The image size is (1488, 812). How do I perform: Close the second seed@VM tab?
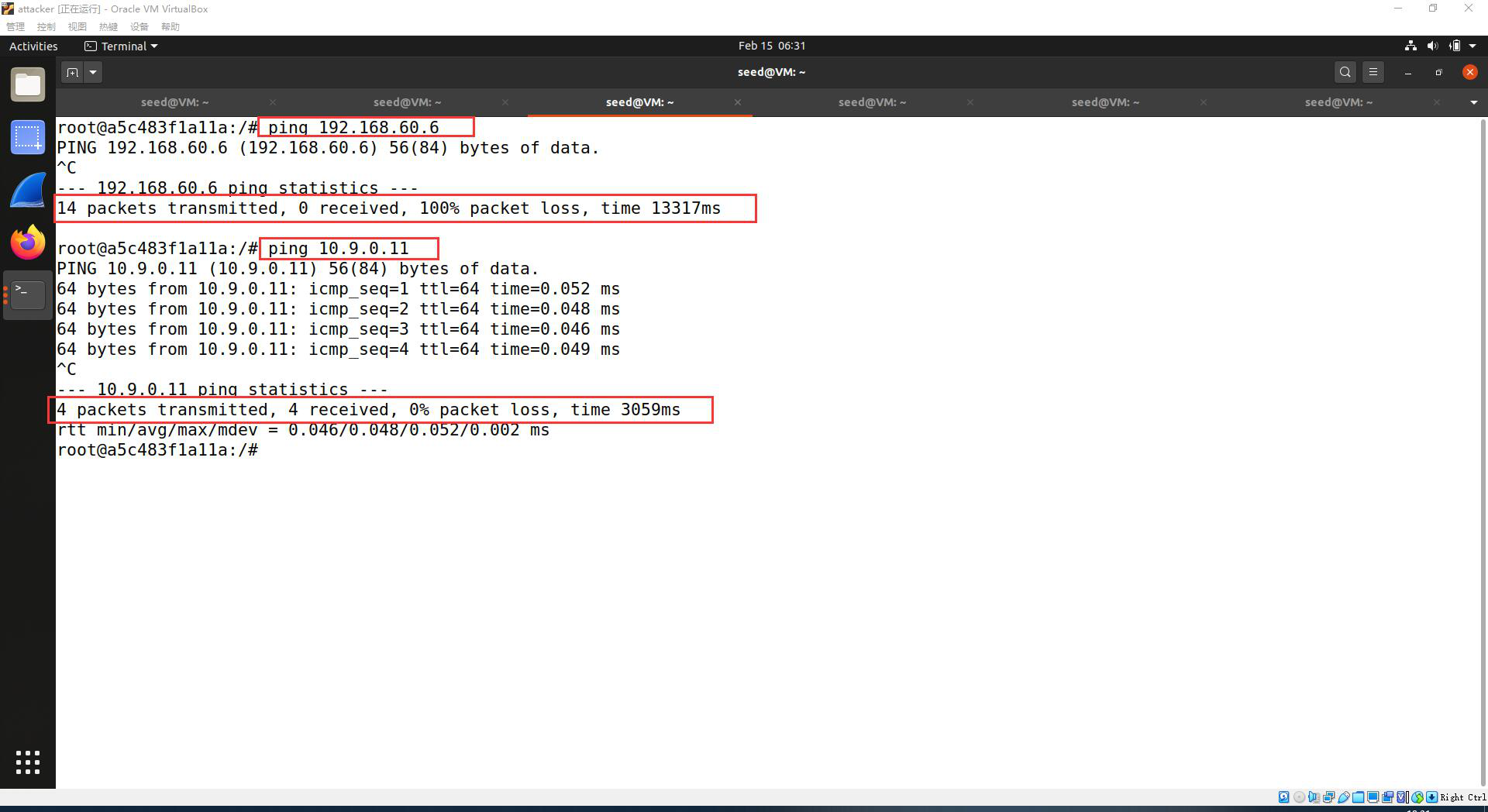(x=505, y=101)
